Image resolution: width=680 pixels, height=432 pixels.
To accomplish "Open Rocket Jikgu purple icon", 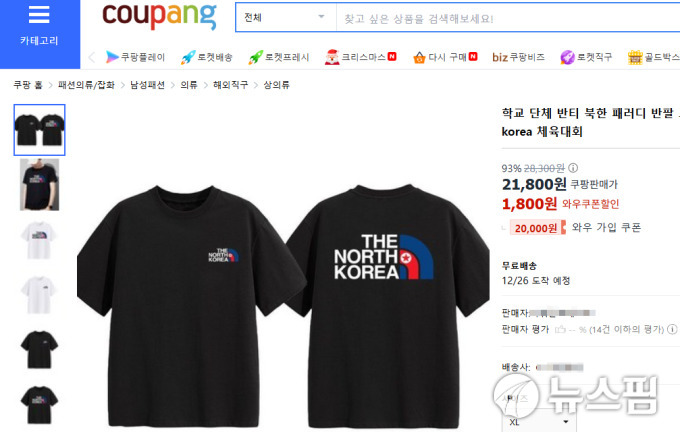I will pos(567,57).
